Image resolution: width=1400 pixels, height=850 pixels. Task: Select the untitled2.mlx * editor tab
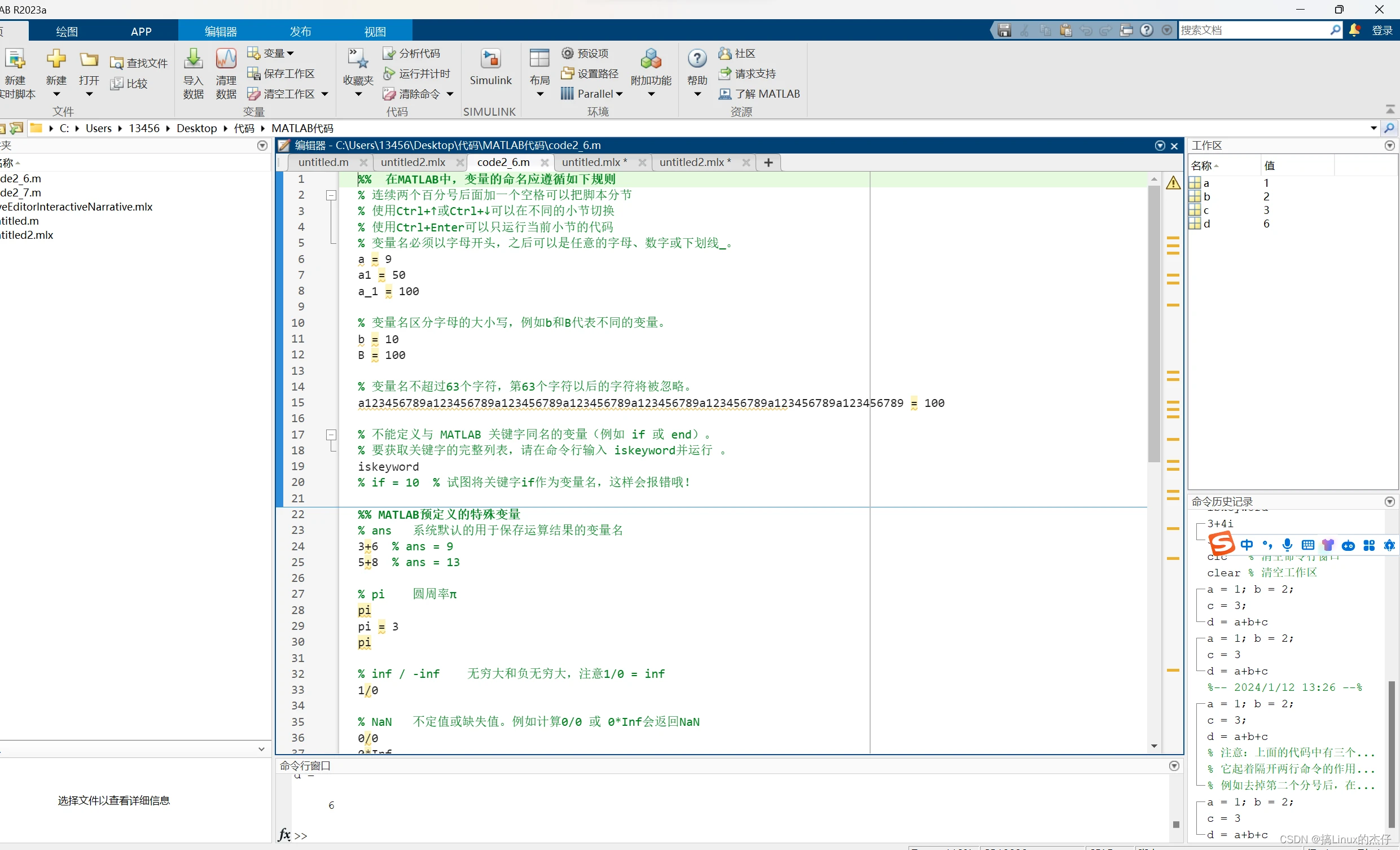[695, 163]
